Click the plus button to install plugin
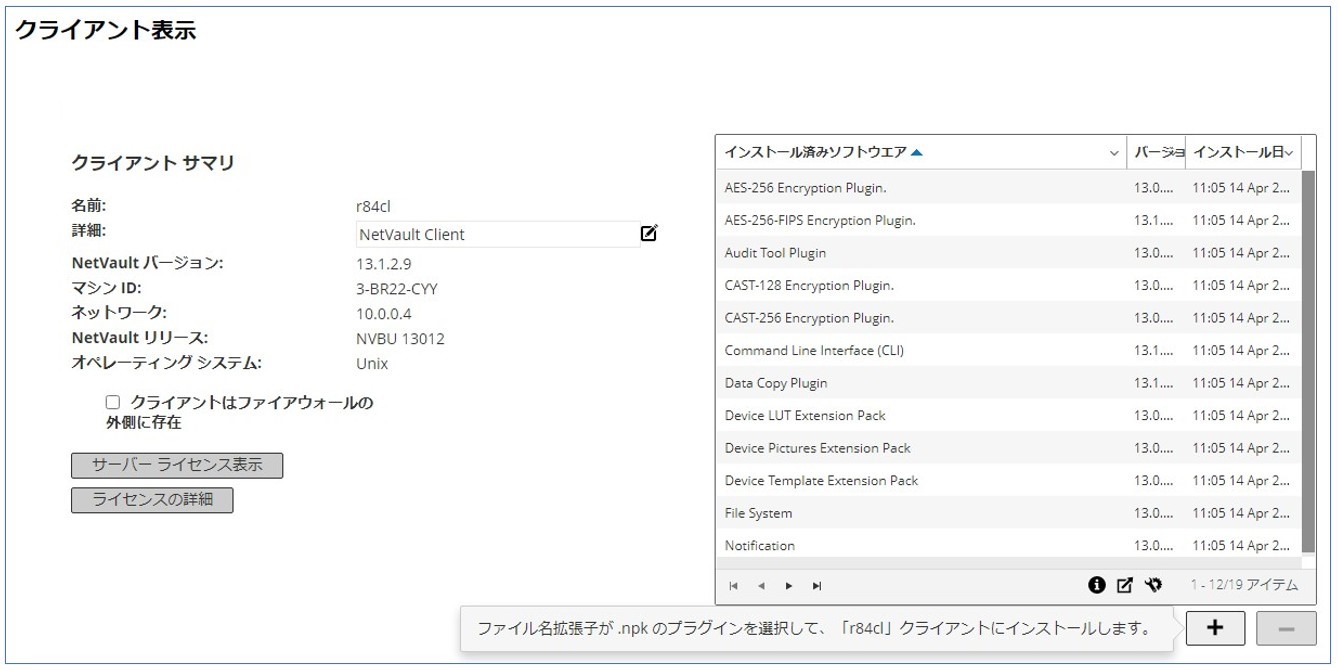1338x670 pixels. [1215, 628]
